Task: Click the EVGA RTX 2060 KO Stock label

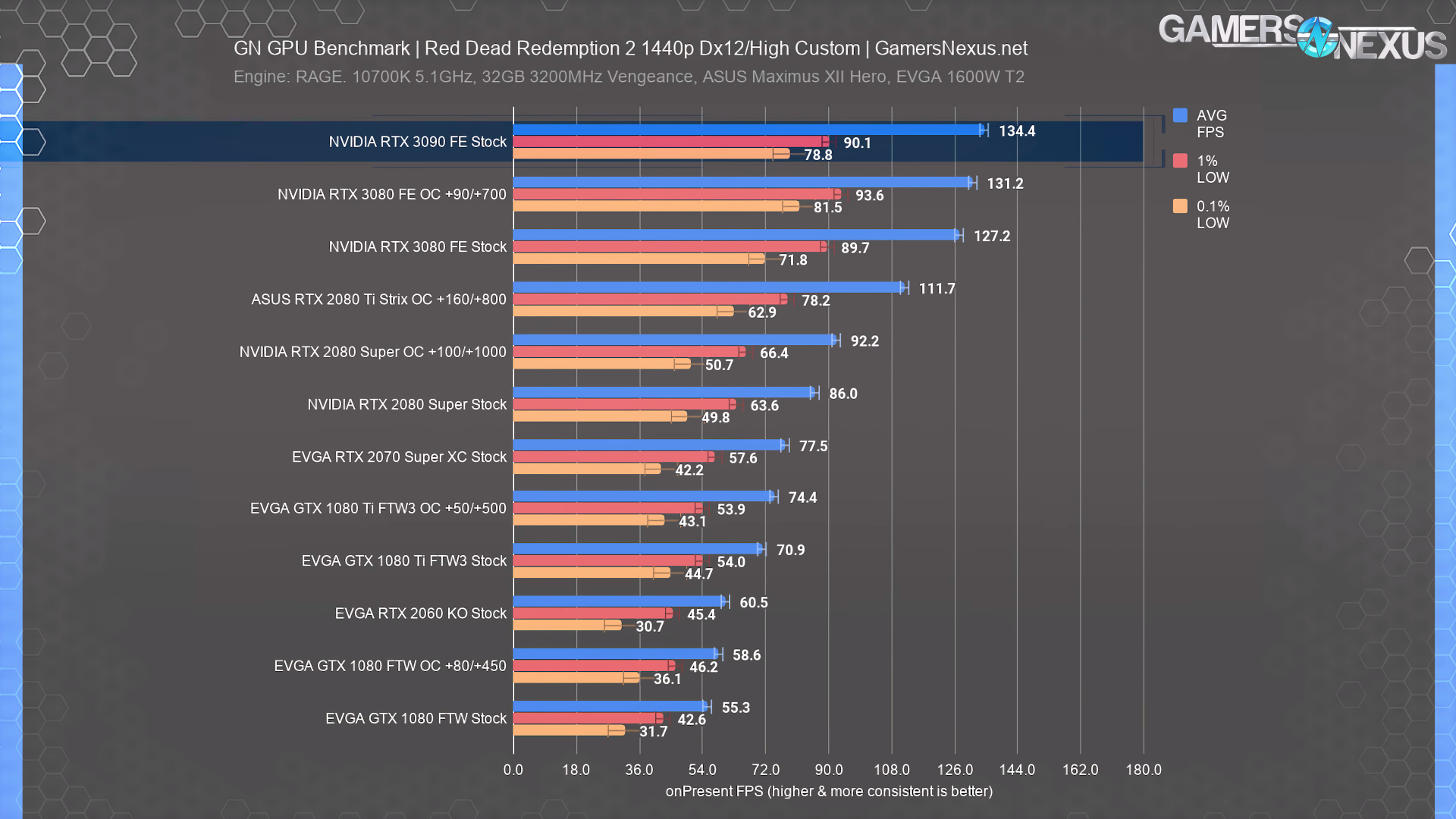Action: (x=420, y=613)
